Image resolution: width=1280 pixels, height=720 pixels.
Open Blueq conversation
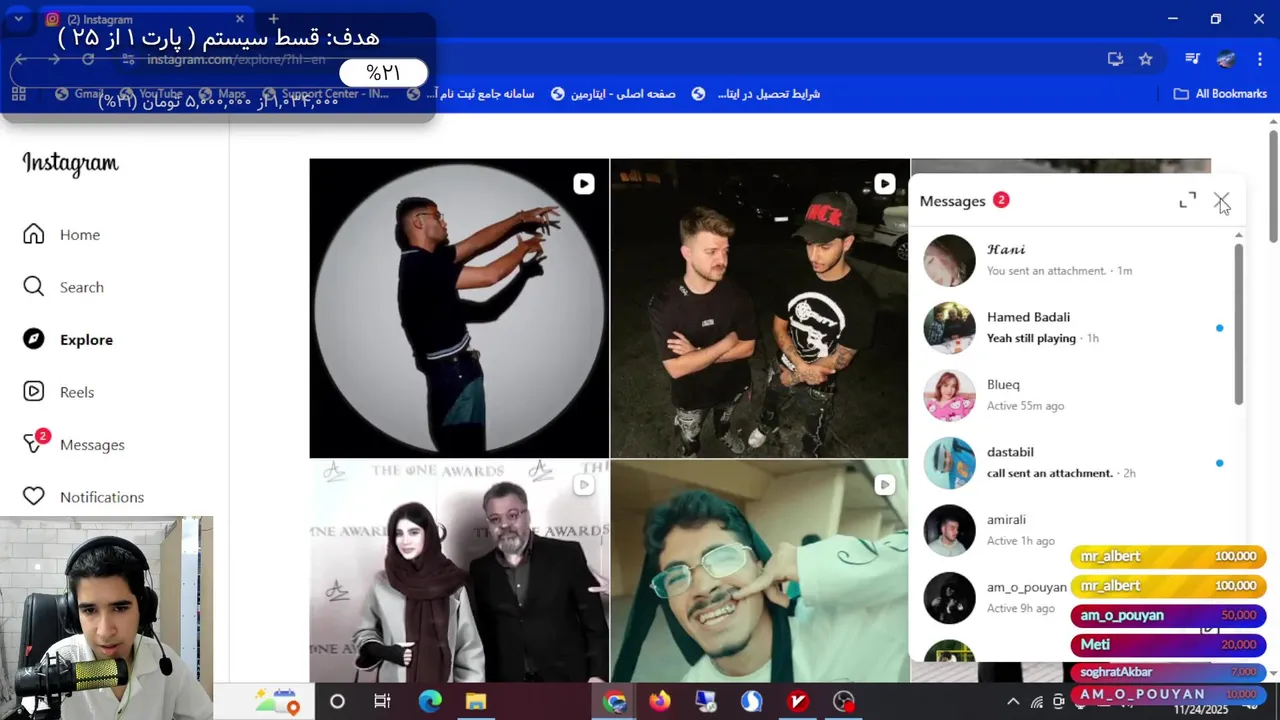(1072, 395)
